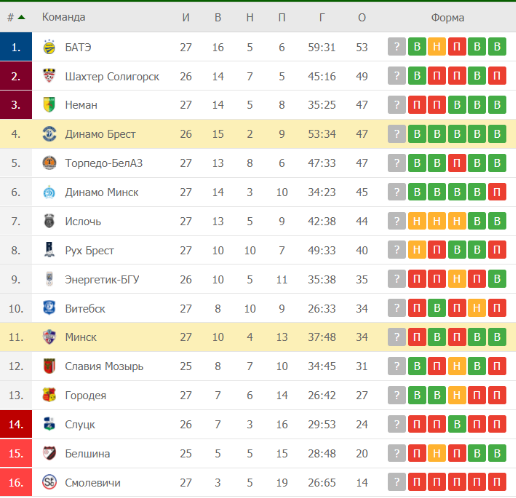Click the Динамо Минск club logo
This screenshot has width=516, height=498.
(49, 192)
